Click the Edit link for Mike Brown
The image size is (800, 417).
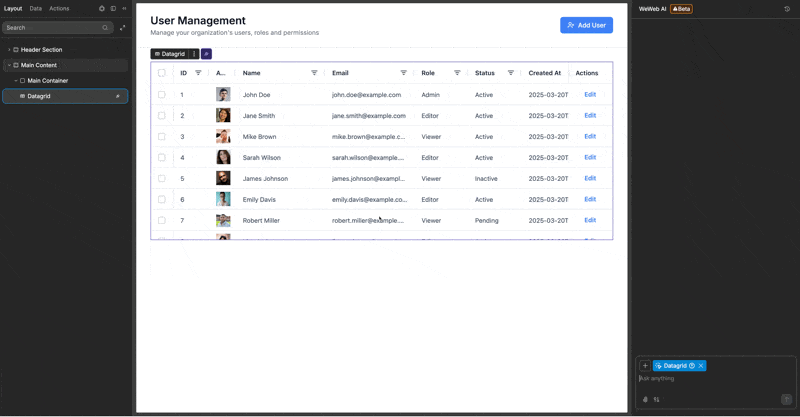pos(590,136)
